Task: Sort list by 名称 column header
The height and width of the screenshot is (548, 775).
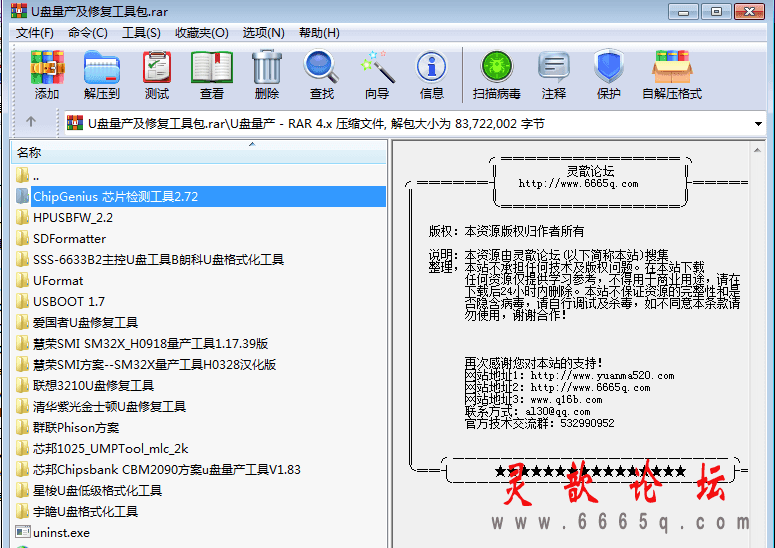Action: (x=198, y=153)
